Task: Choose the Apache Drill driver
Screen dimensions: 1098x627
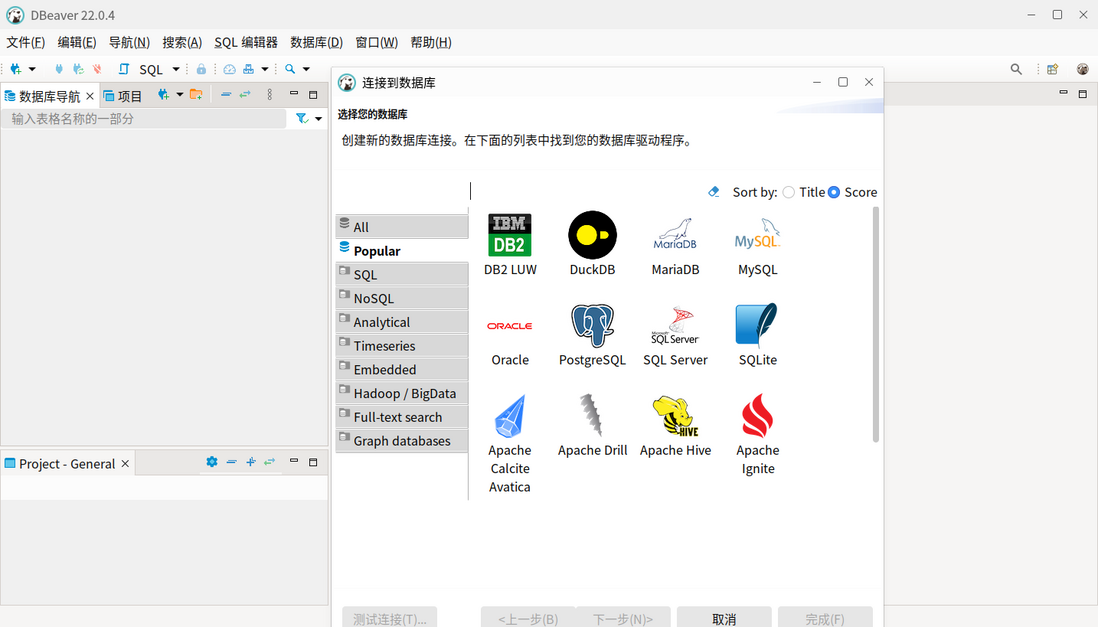Action: point(592,425)
